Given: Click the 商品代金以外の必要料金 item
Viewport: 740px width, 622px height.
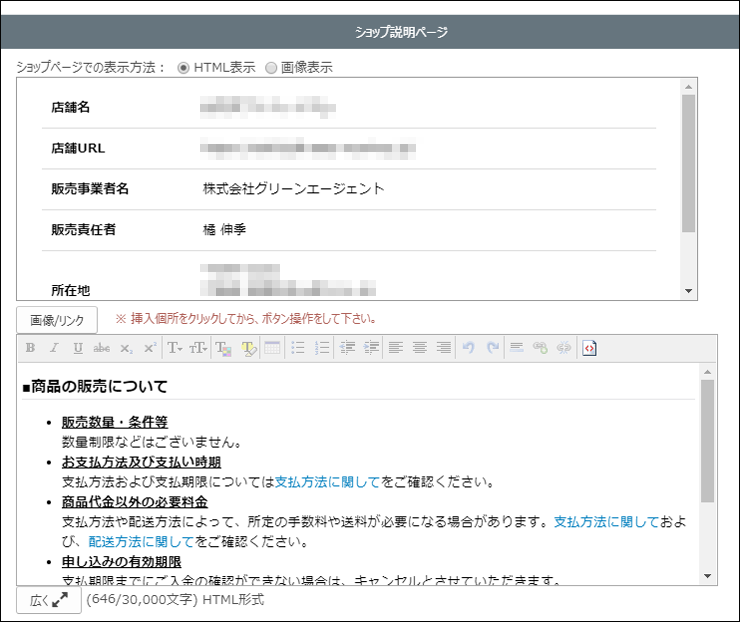Looking at the screenshot, I should tap(135, 502).
